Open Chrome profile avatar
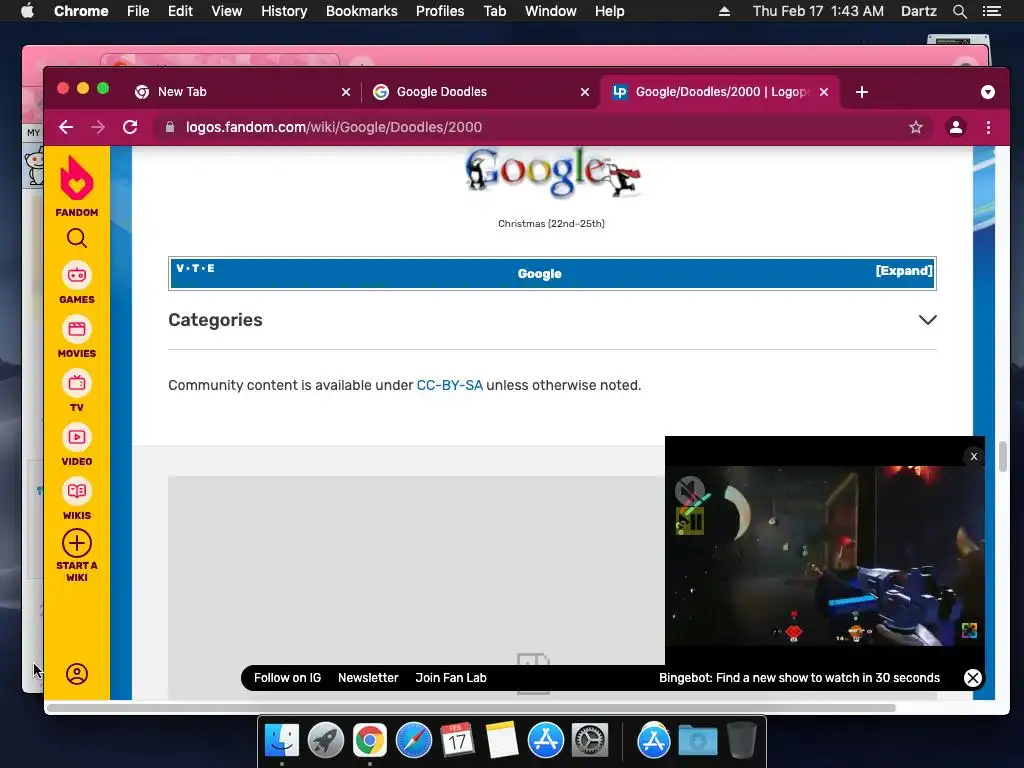 [955, 127]
